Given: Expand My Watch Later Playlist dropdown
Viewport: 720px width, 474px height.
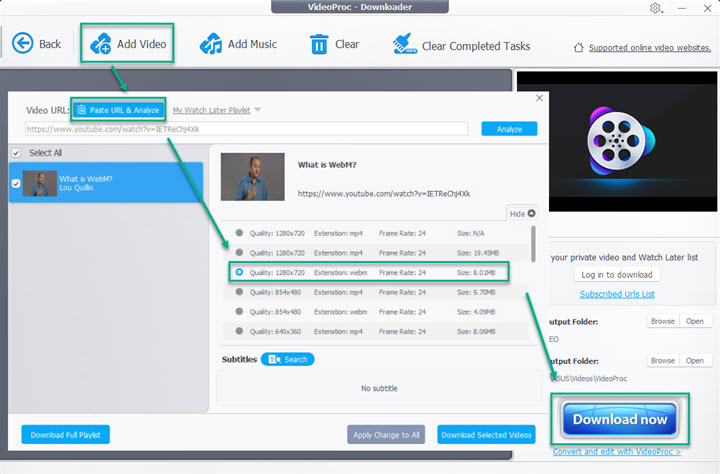Looking at the screenshot, I should (x=258, y=110).
